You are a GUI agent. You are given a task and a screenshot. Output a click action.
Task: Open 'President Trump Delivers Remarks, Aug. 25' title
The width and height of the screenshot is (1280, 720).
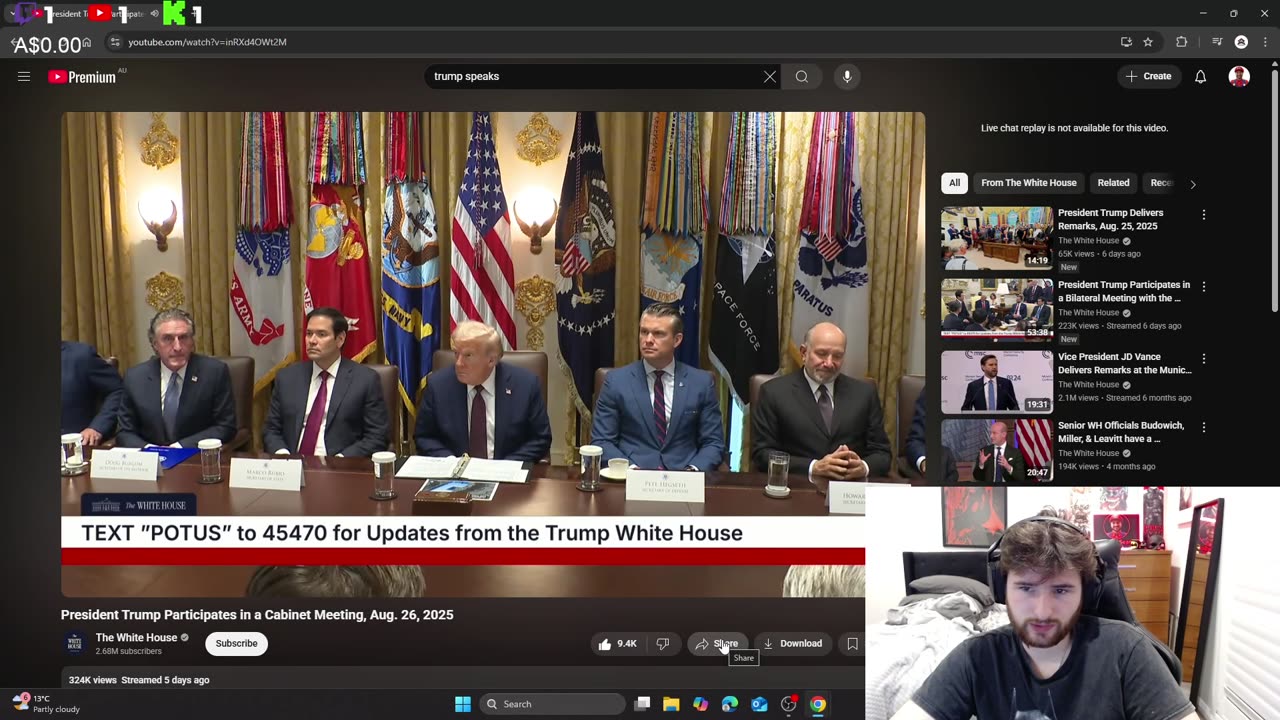tap(1110, 219)
